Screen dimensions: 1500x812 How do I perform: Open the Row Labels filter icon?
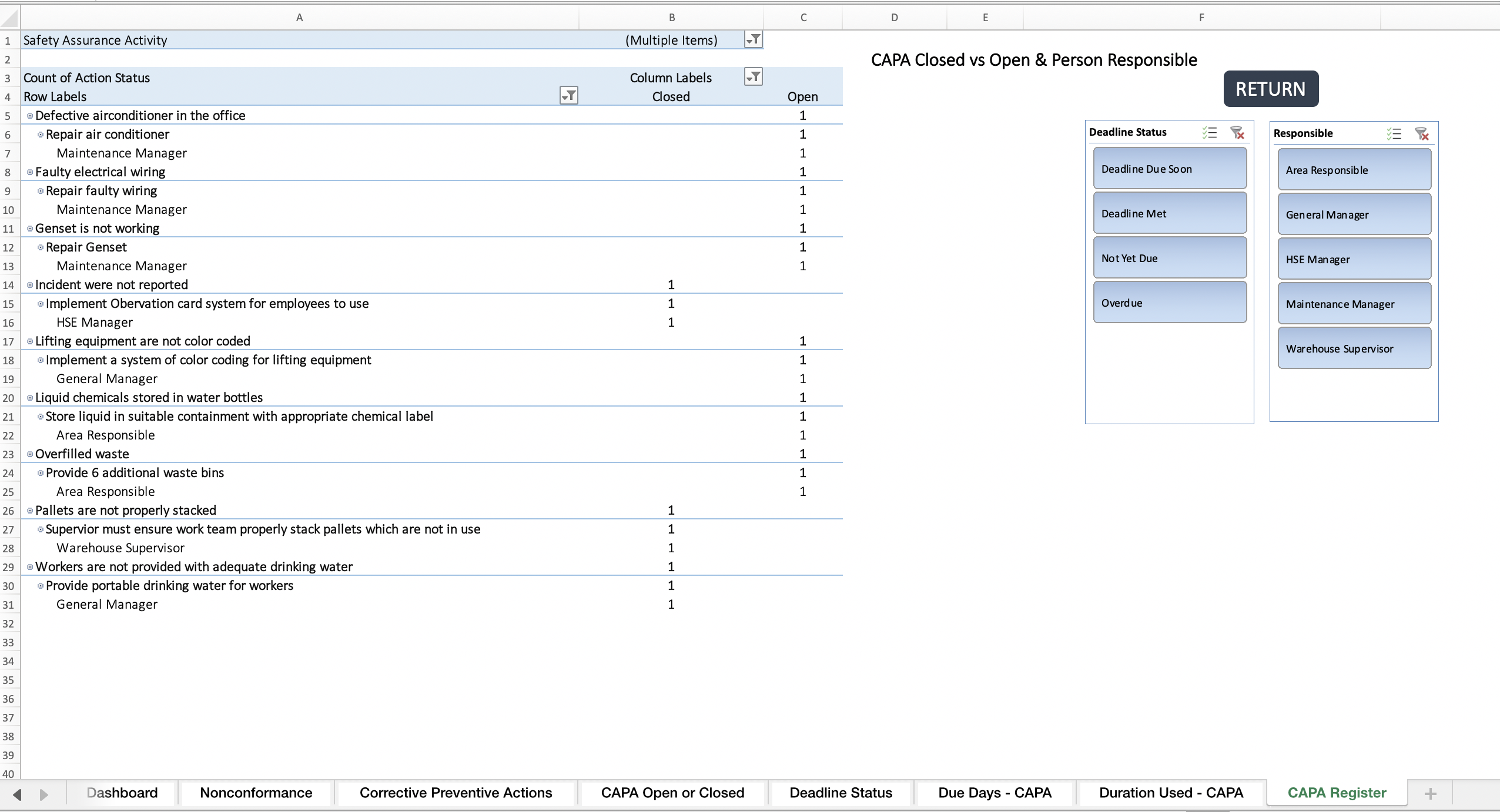(x=568, y=95)
